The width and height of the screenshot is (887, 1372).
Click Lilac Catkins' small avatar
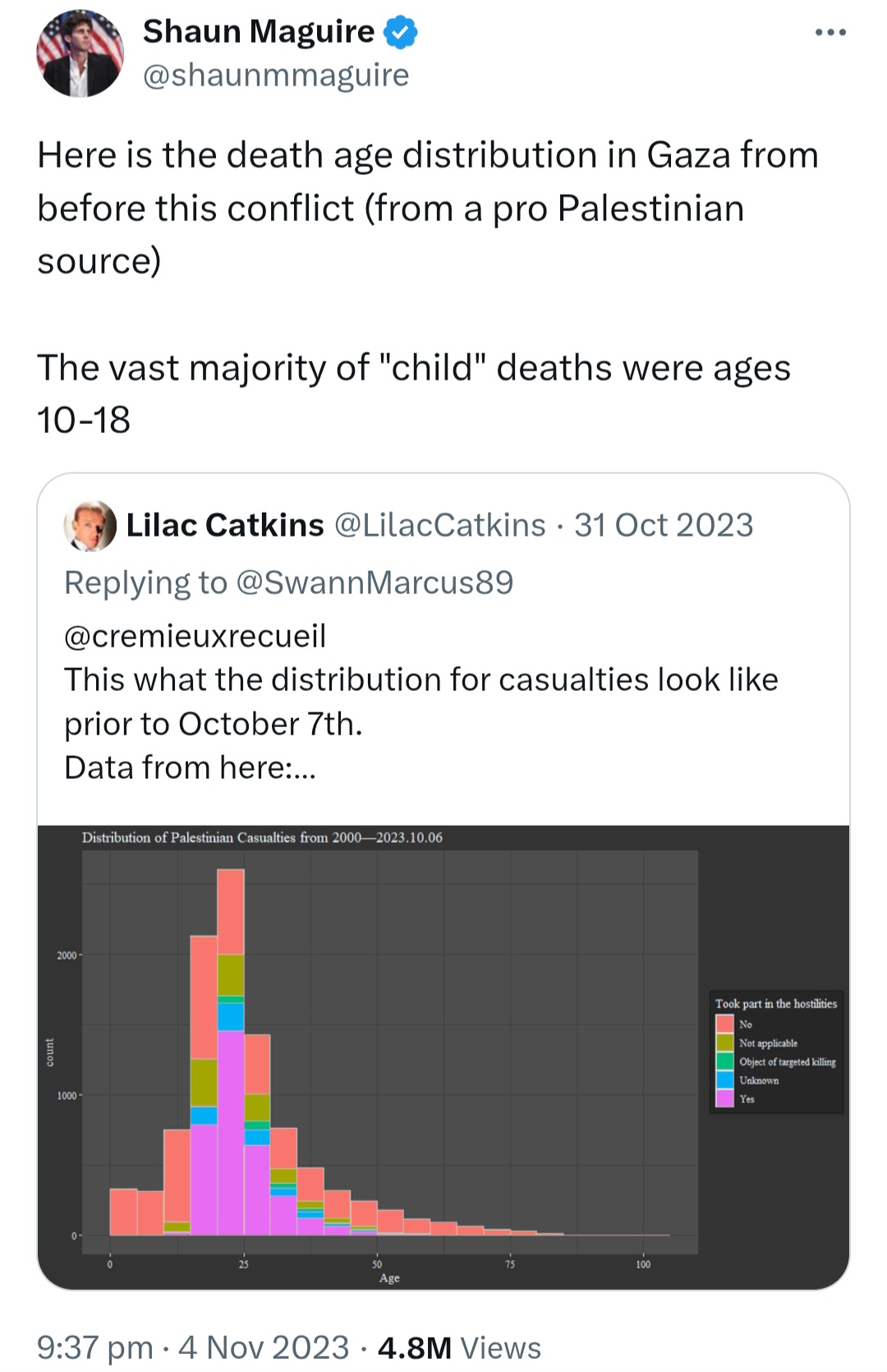(90, 526)
